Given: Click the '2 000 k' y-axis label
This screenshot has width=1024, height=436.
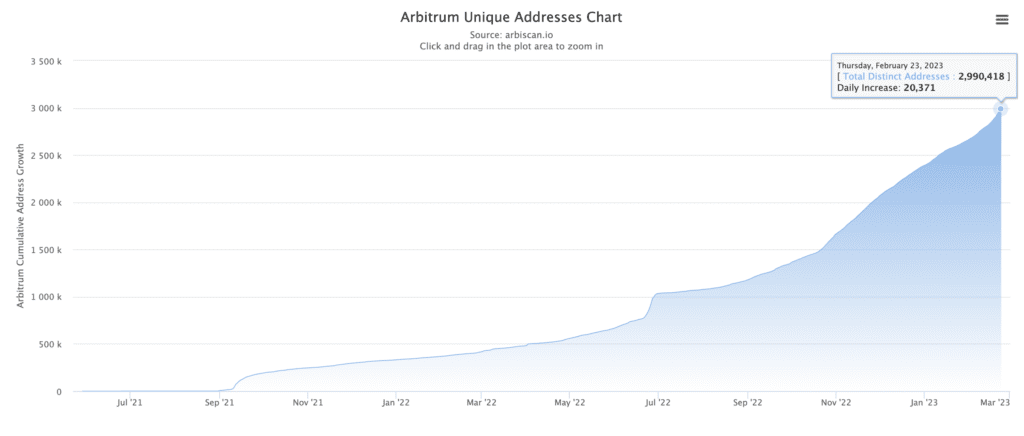Looking at the screenshot, I should tap(46, 203).
